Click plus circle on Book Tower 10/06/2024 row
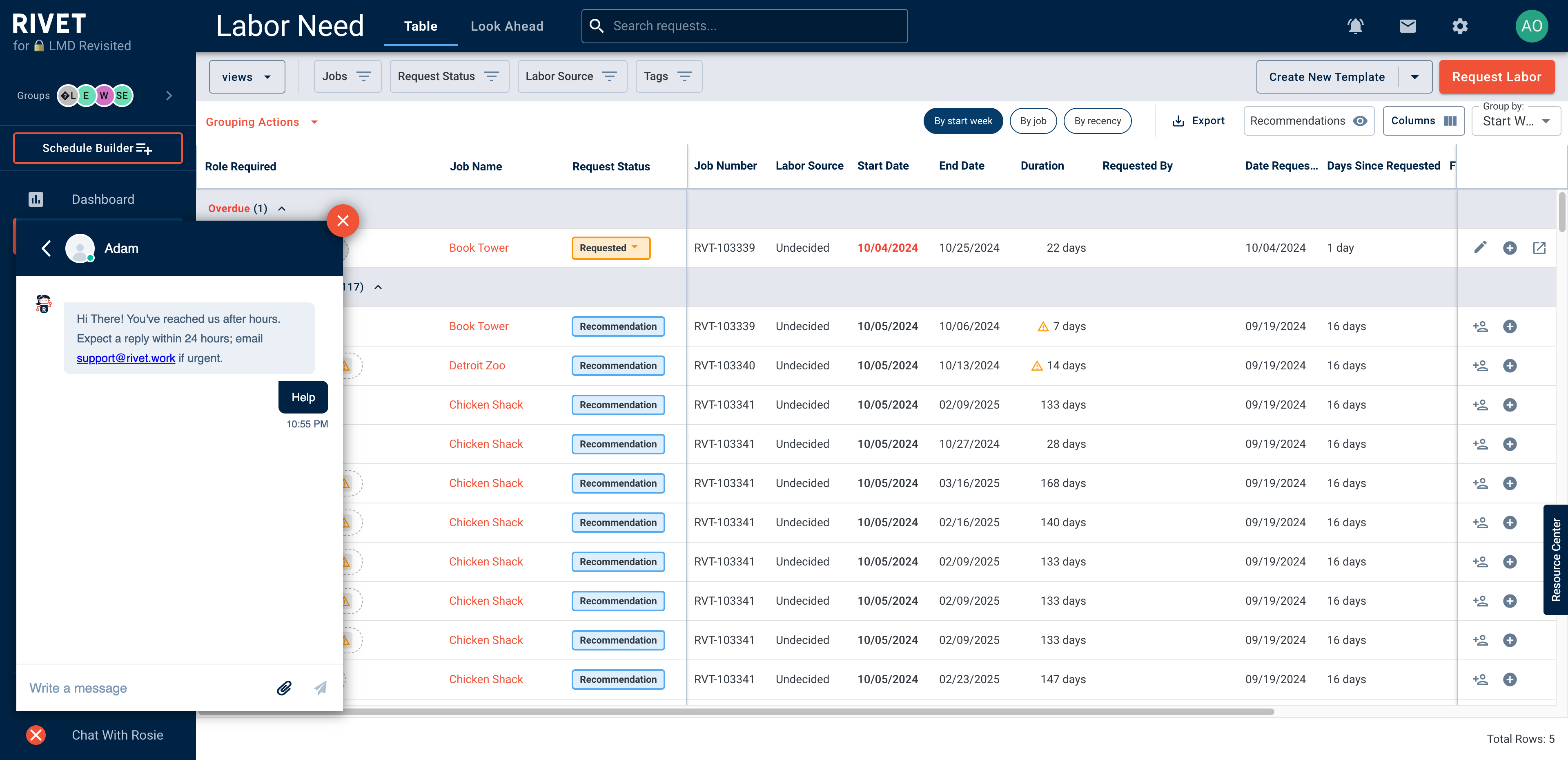1568x760 pixels. pos(1510,326)
